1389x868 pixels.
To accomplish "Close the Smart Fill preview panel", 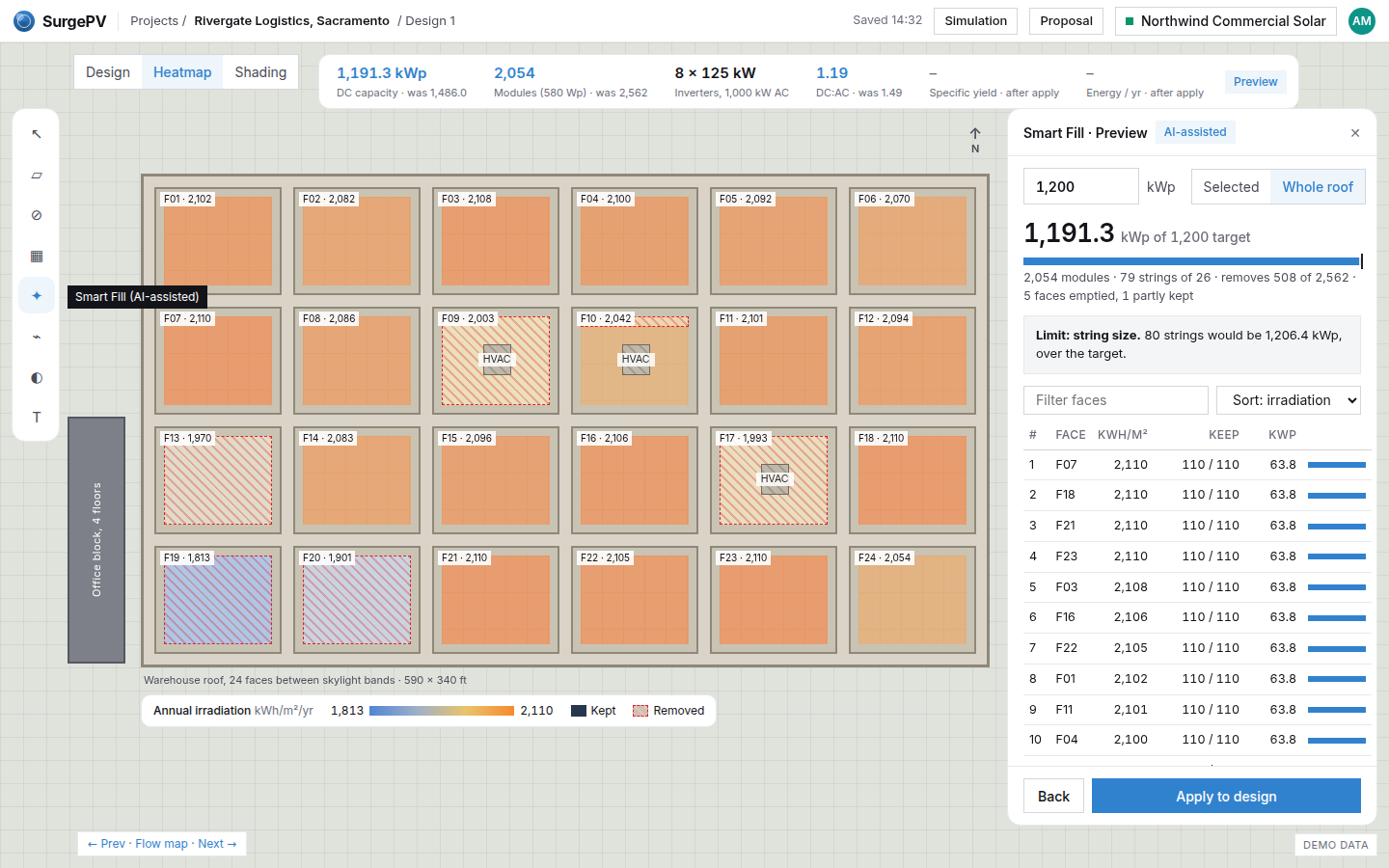I will 1355,133.
